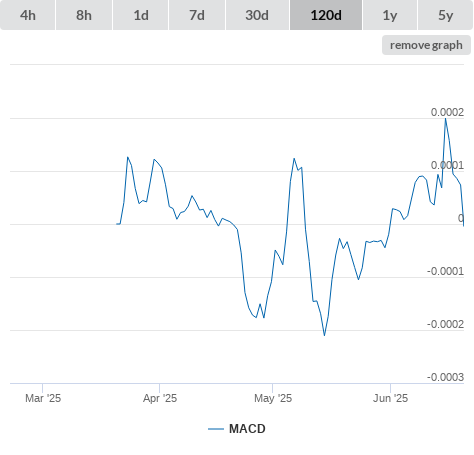Viewport: 474px width, 455px height.
Task: Click the -0.0001 y-axis value
Action: (445, 271)
